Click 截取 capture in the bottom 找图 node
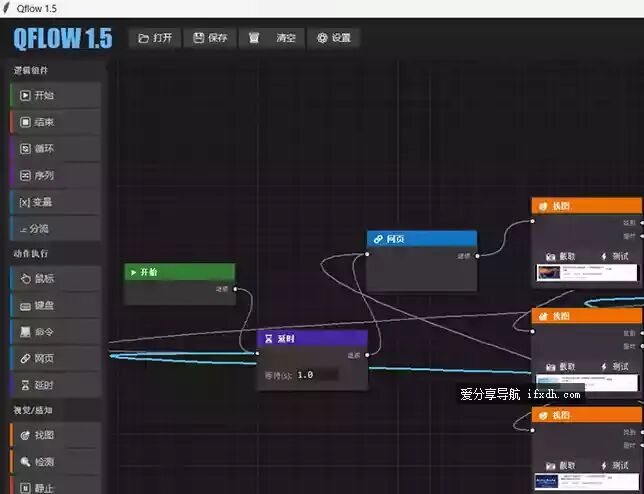Image resolution: width=644 pixels, height=494 pixels. click(561, 466)
